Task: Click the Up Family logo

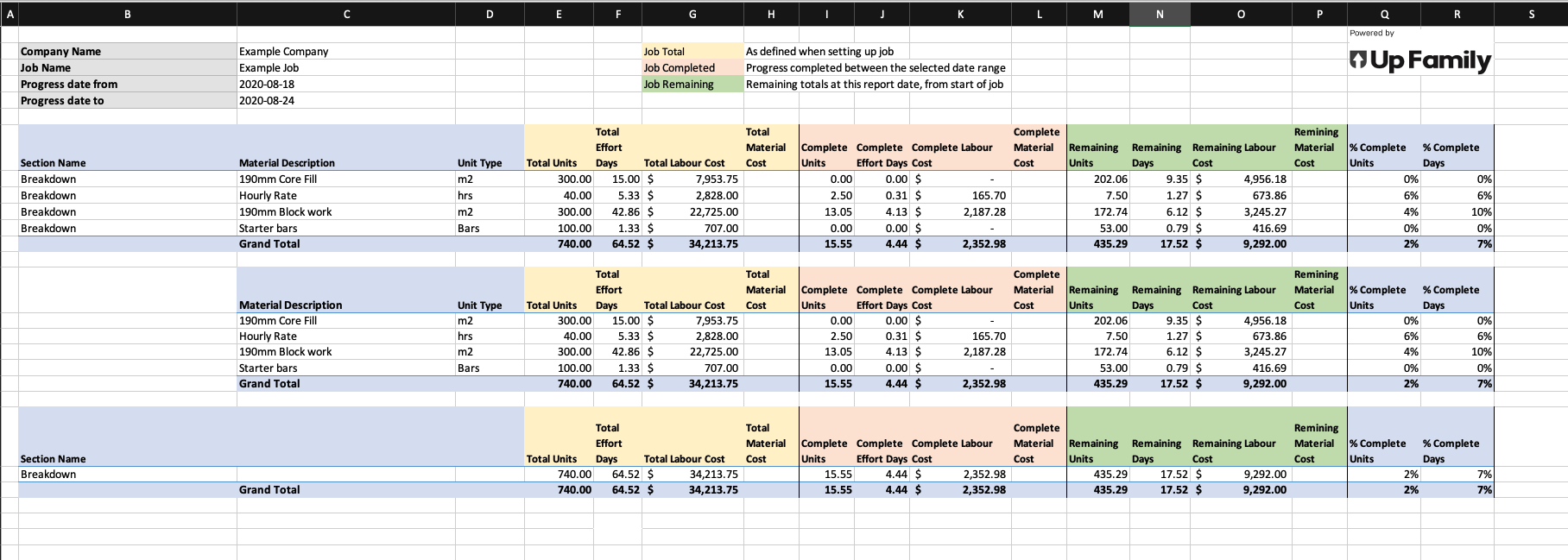Action: 1420,60
